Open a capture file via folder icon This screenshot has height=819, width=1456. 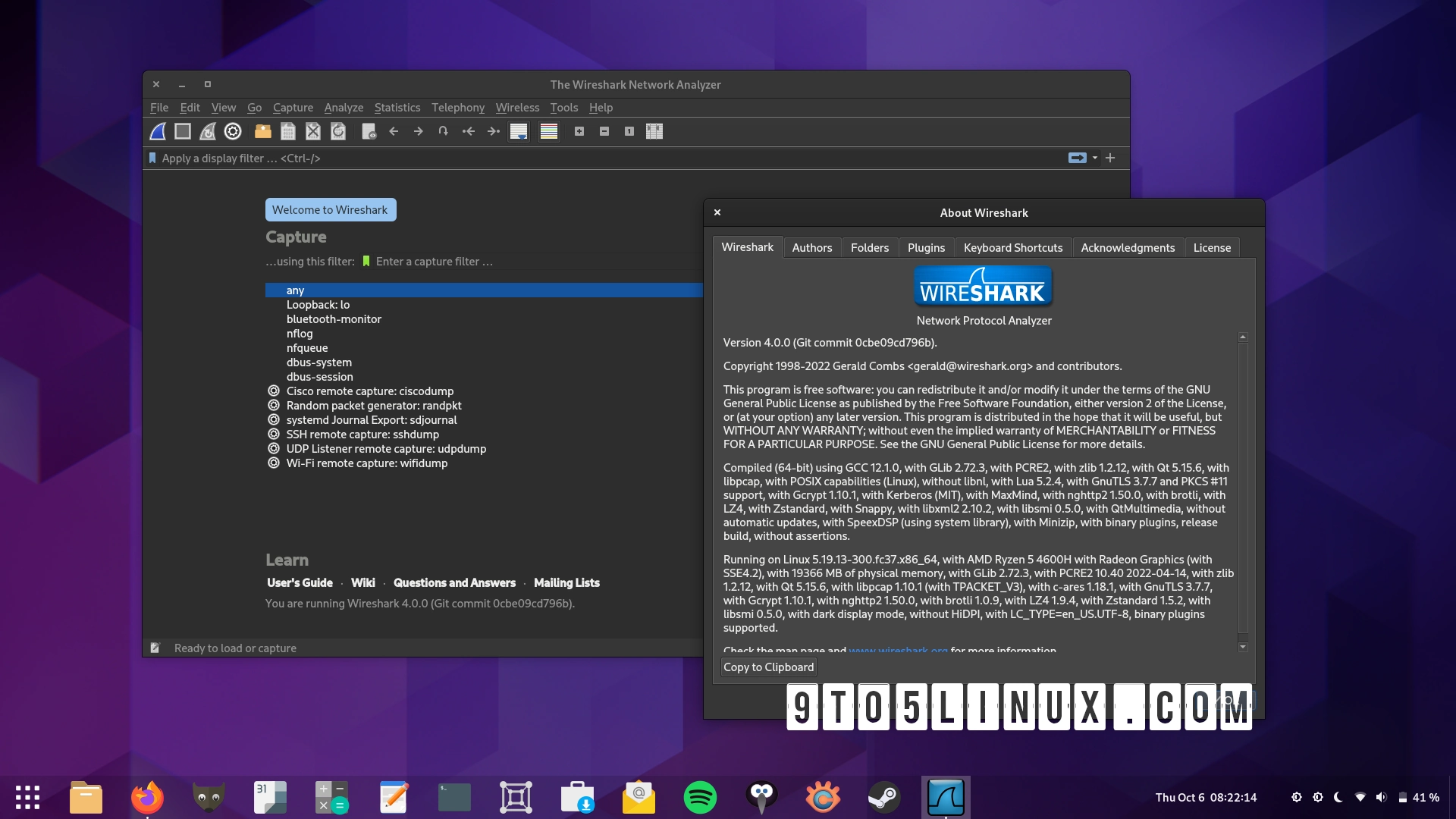[262, 131]
